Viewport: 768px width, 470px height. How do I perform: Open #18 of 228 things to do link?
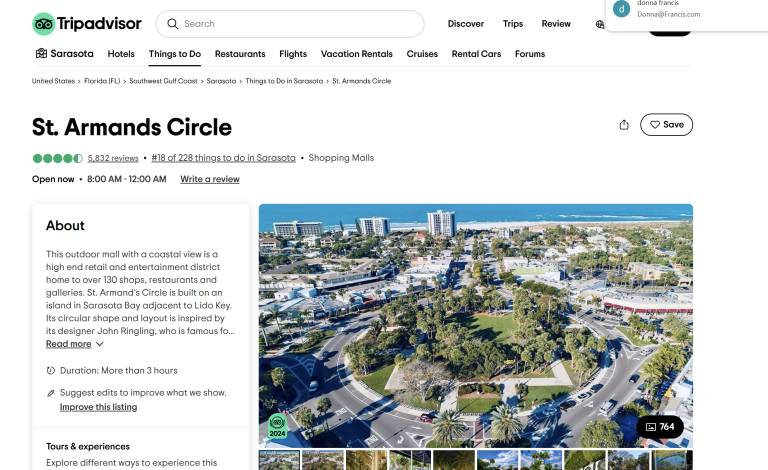click(x=223, y=158)
